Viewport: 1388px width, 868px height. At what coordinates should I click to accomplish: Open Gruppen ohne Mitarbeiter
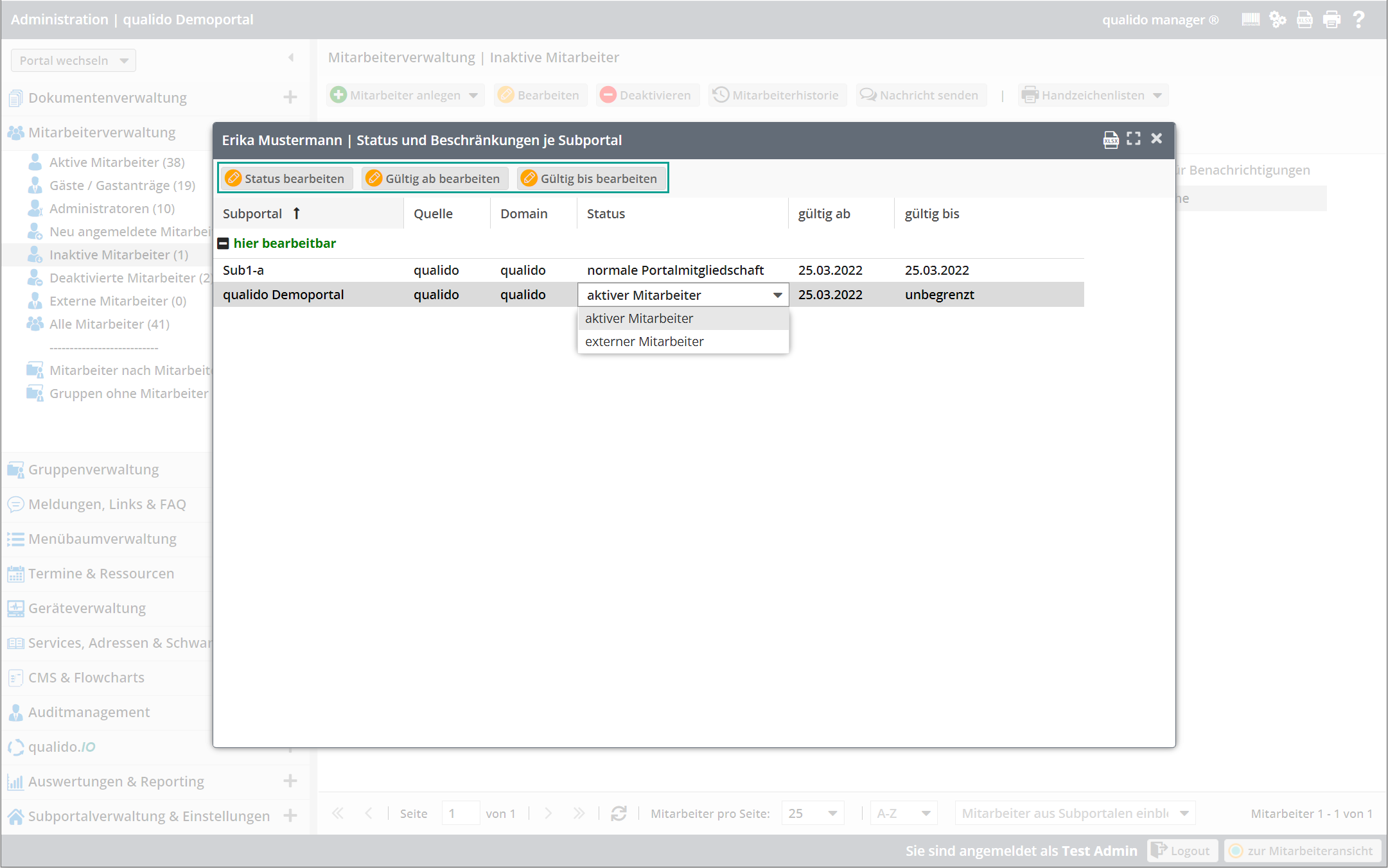(128, 394)
